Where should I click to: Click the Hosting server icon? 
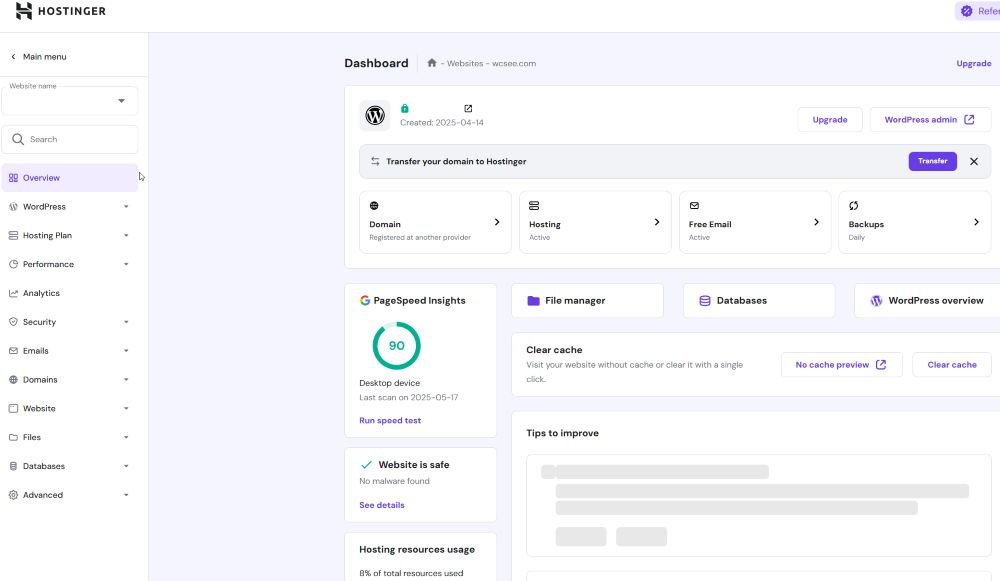pos(534,206)
